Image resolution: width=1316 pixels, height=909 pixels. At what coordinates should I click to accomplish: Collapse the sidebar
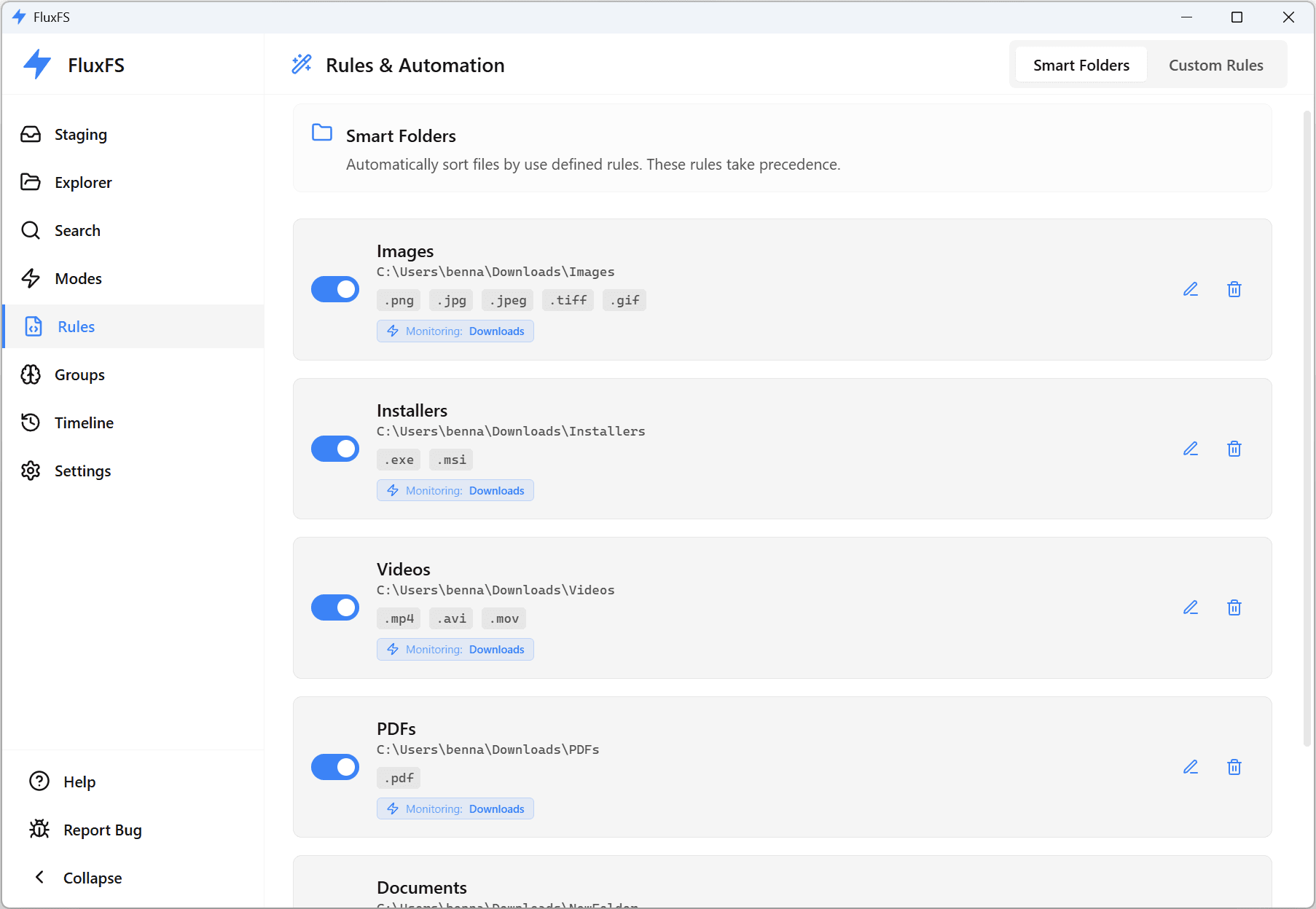pos(93,878)
